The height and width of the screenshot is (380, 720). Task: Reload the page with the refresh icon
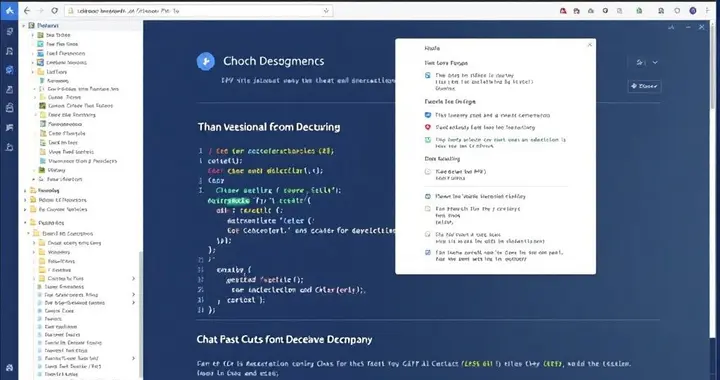(55, 11)
